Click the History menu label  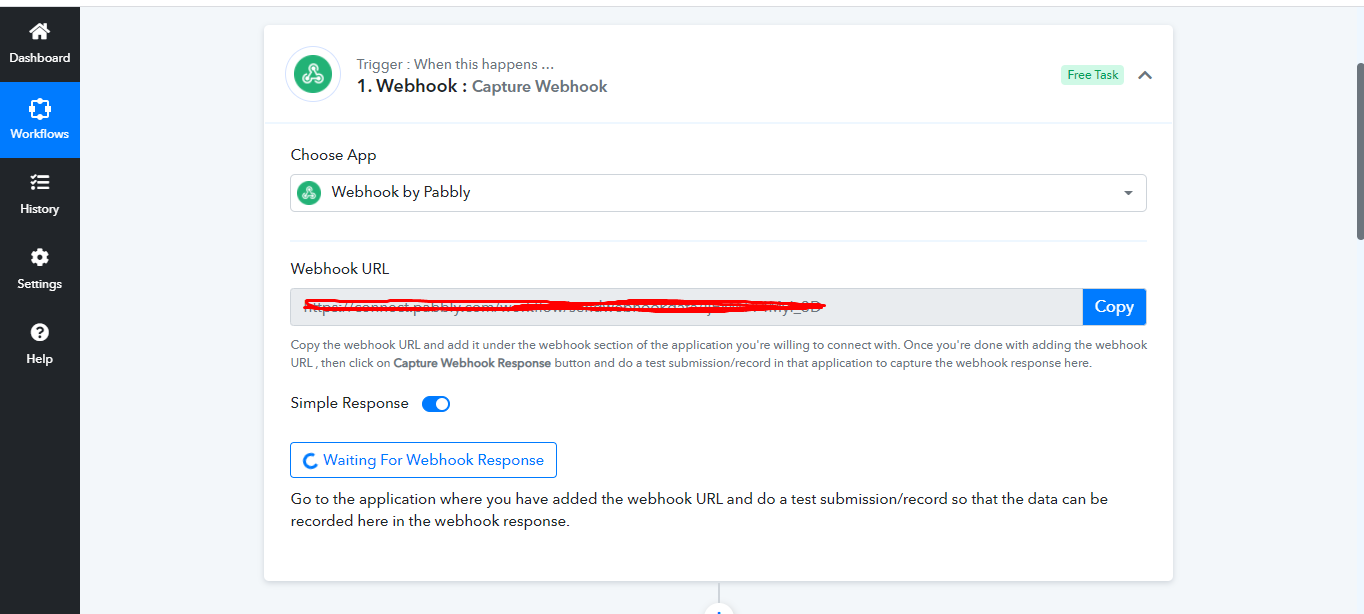point(40,209)
